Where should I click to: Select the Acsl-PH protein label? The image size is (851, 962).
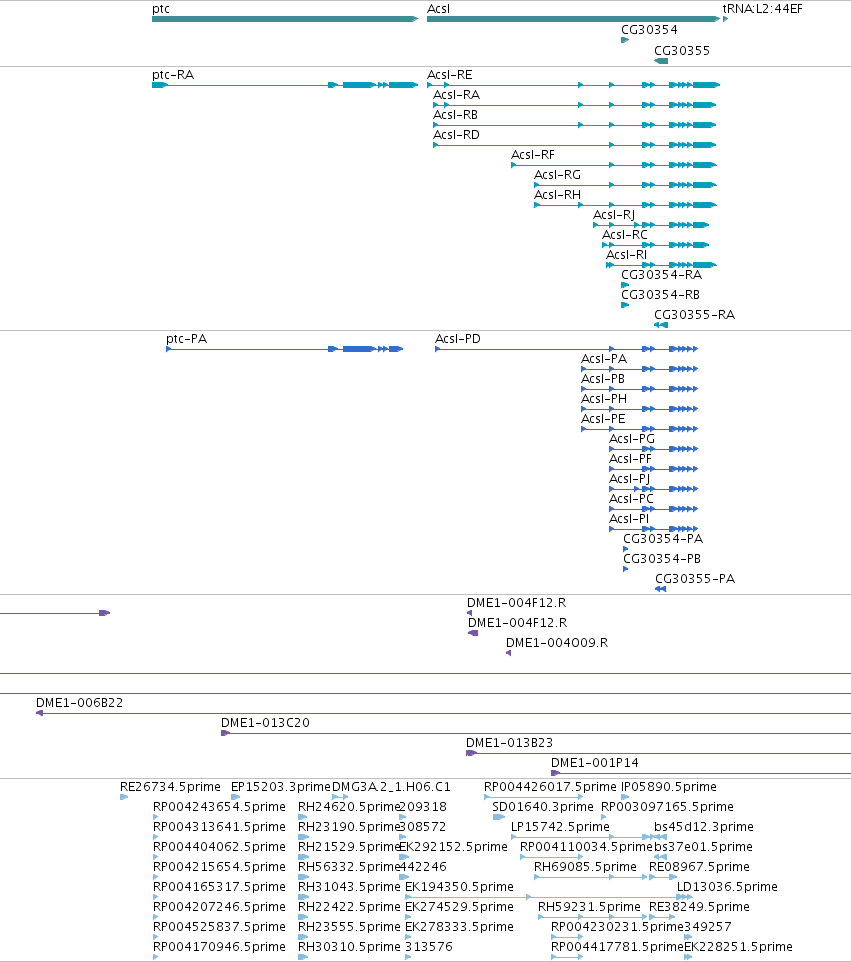tap(604, 399)
